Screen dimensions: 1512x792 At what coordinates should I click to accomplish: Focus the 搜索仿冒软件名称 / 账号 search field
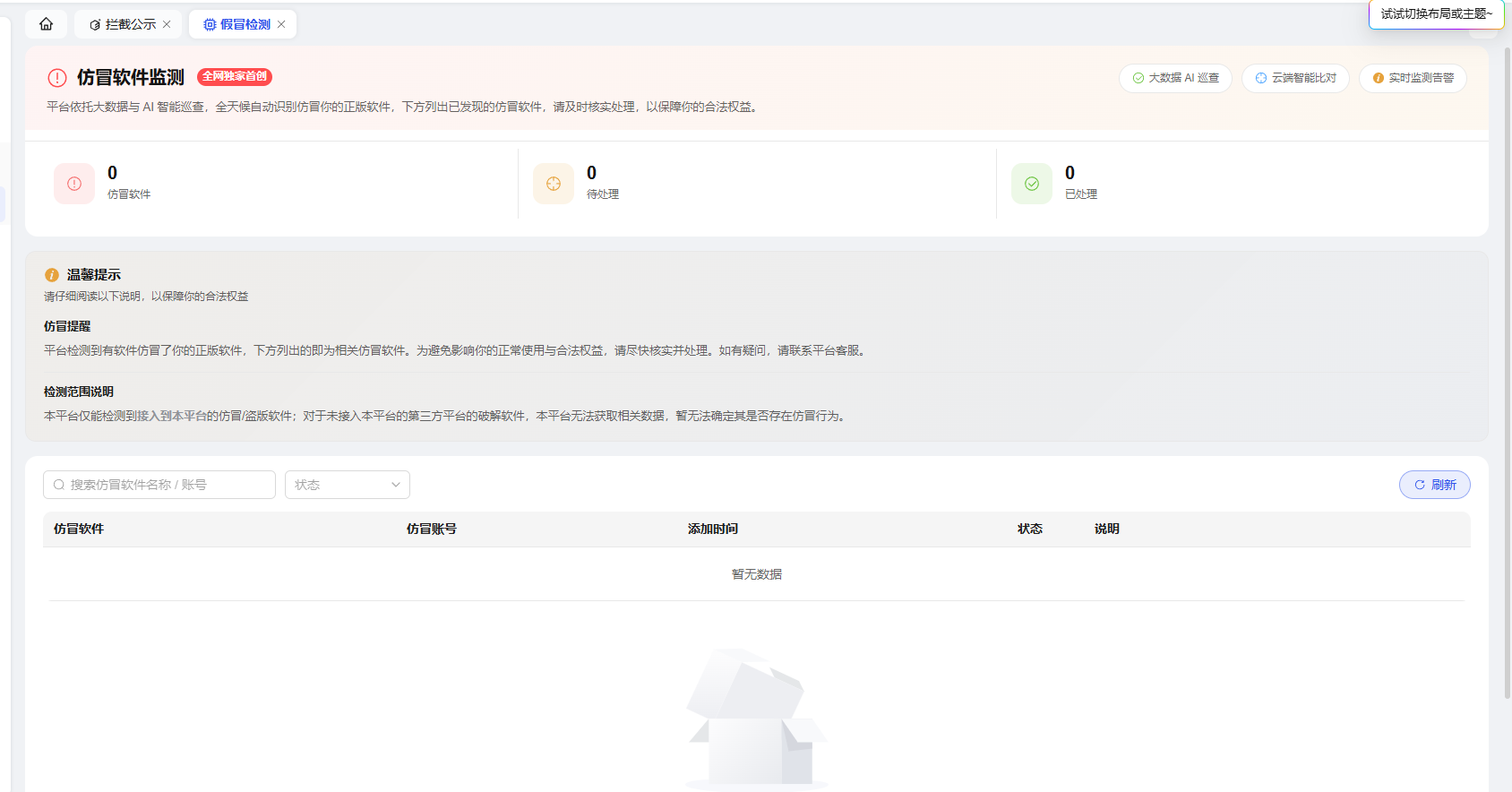click(159, 485)
